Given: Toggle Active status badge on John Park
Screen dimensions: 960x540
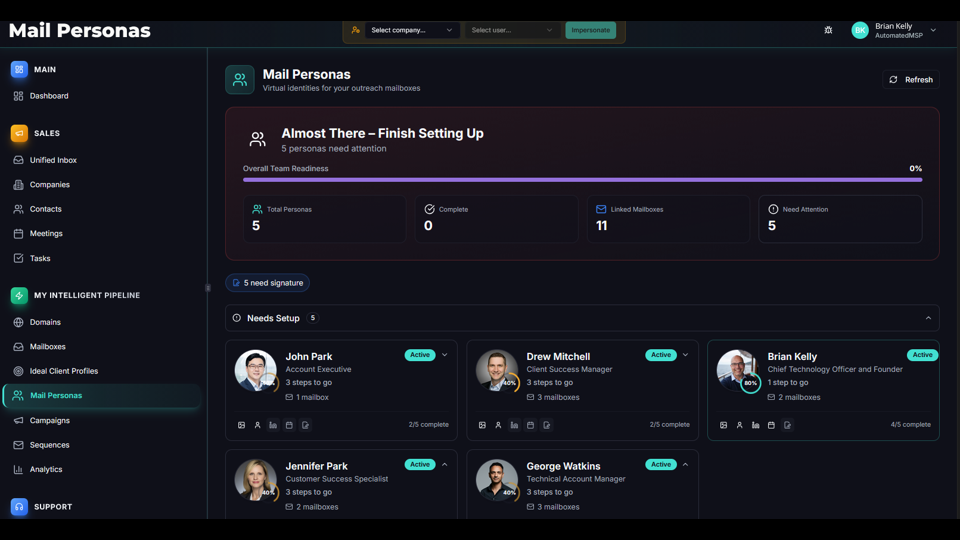Looking at the screenshot, I should click(419, 355).
